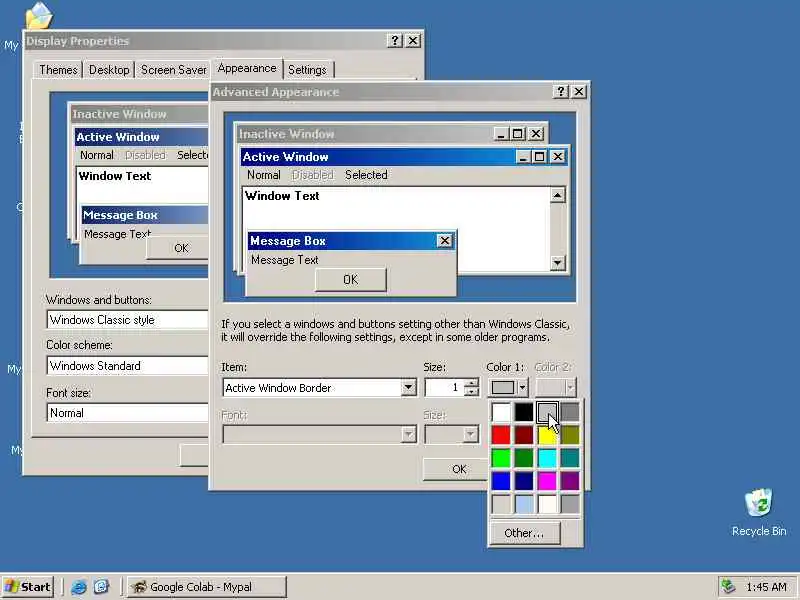The height and width of the screenshot is (600, 800).
Task: Choose the cream off-white swatch
Action: (x=547, y=504)
